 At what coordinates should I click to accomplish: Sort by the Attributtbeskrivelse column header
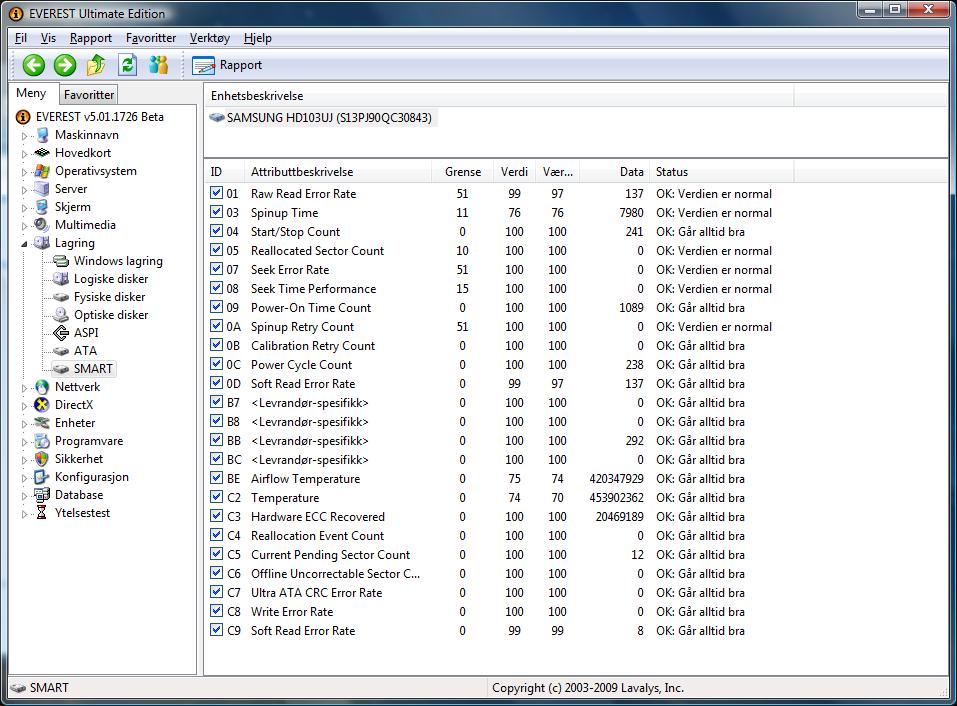point(338,172)
